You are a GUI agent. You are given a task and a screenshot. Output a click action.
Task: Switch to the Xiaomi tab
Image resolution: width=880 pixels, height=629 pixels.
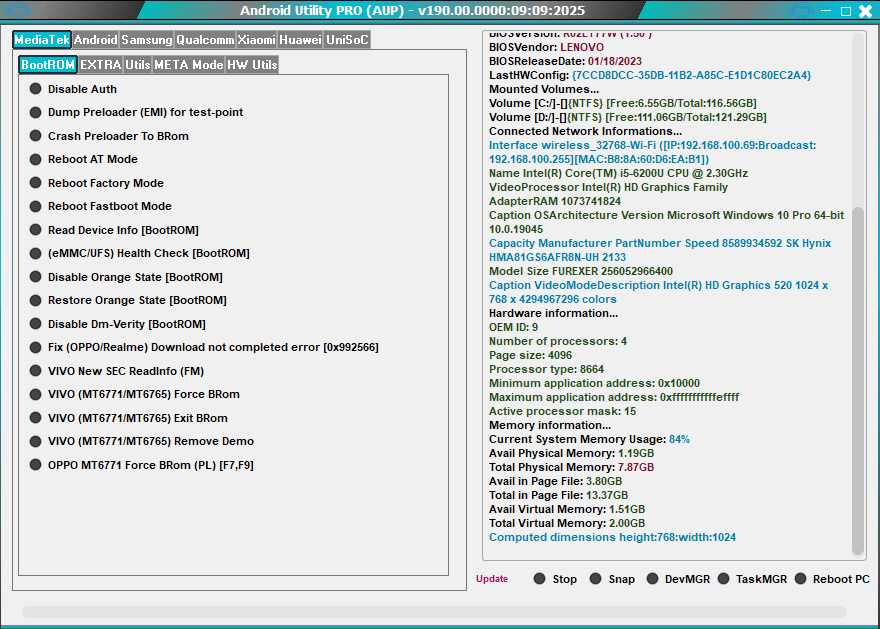click(256, 40)
